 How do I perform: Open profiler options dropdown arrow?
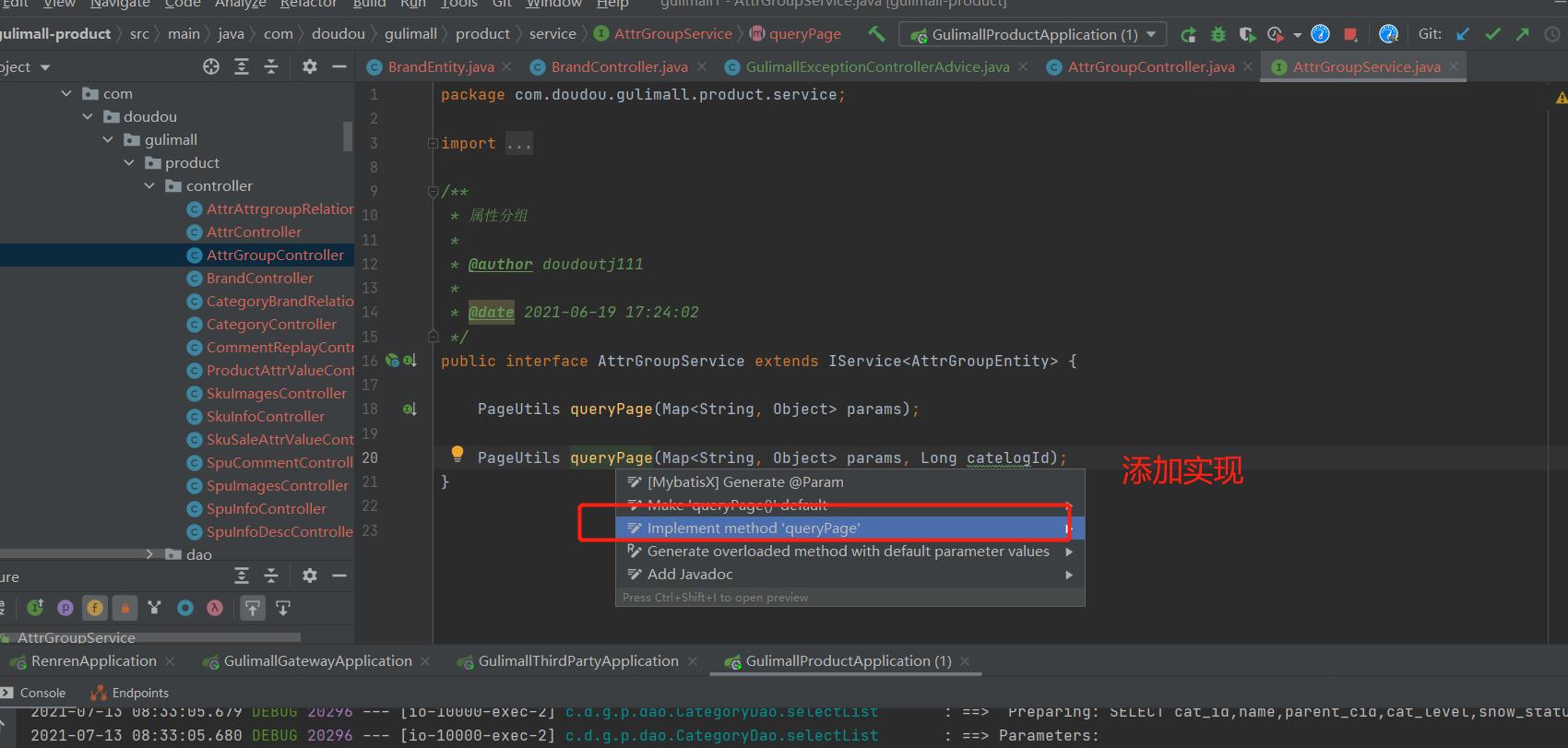coord(1297,35)
